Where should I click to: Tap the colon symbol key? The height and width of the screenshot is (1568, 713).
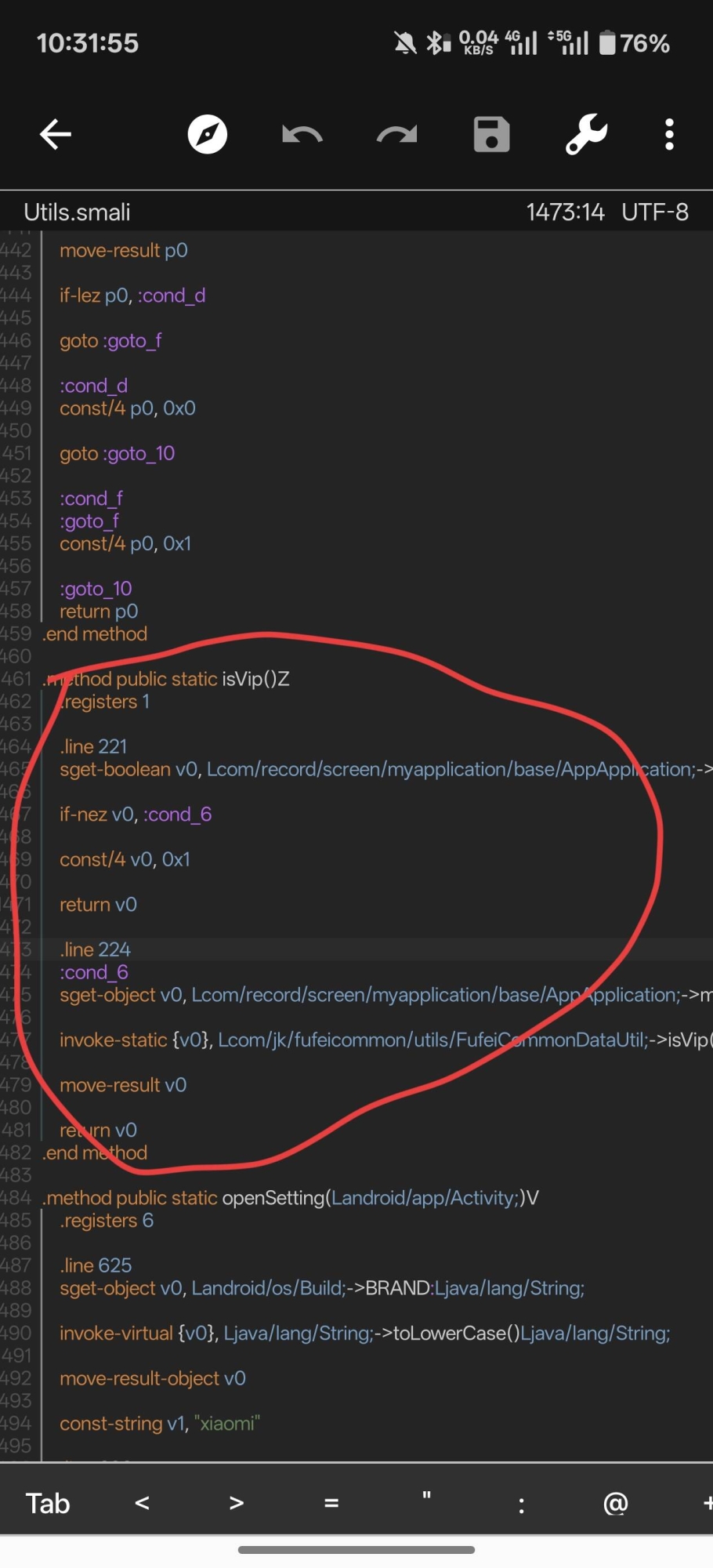521,1505
